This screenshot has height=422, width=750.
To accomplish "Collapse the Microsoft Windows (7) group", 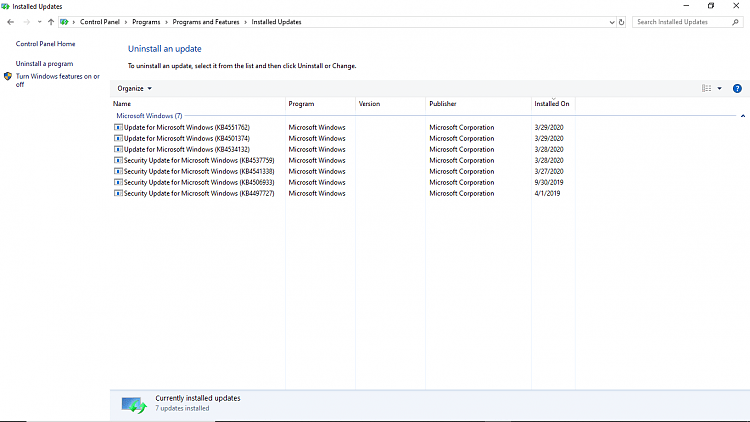I will pyautogui.click(x=149, y=116).
